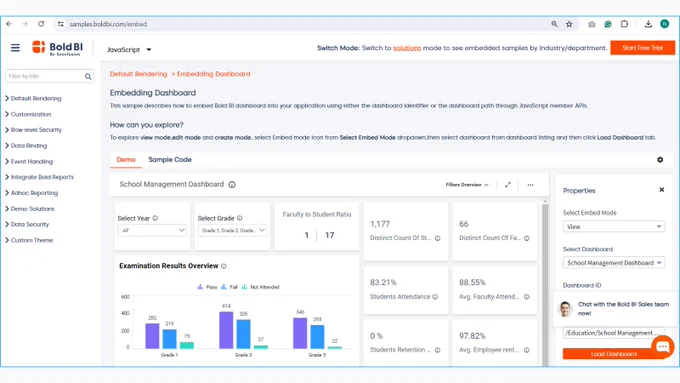Click the Start Free Trial button
Viewport: 680px width, 383px height.
click(x=642, y=48)
